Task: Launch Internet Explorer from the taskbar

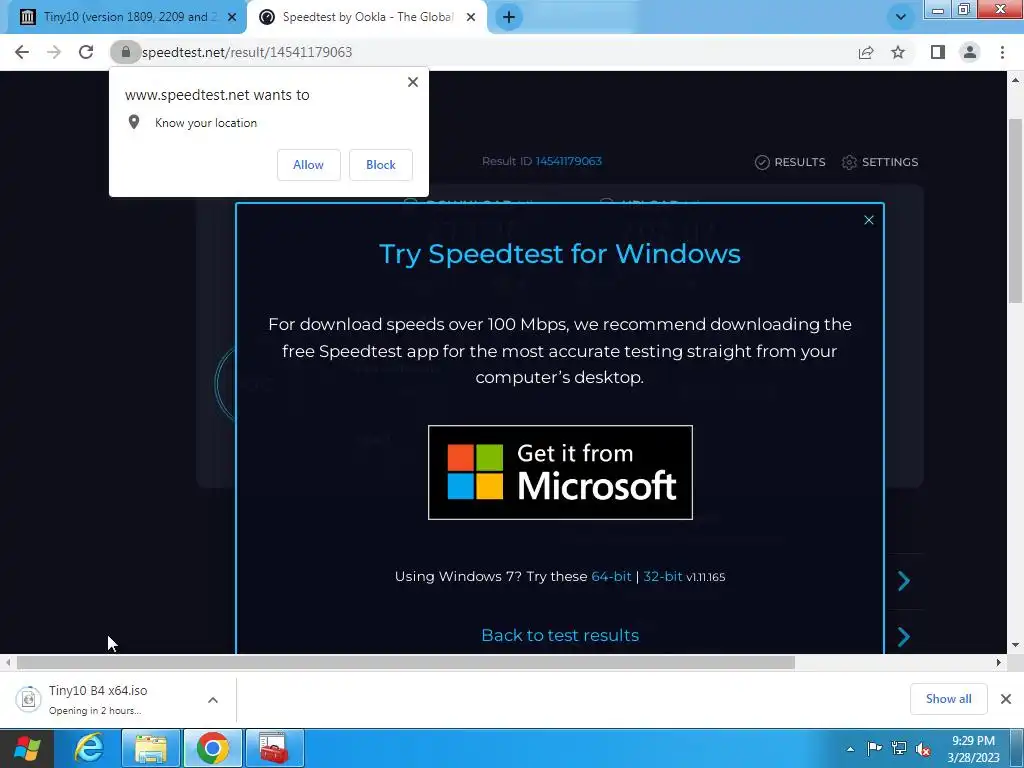Action: [x=89, y=748]
